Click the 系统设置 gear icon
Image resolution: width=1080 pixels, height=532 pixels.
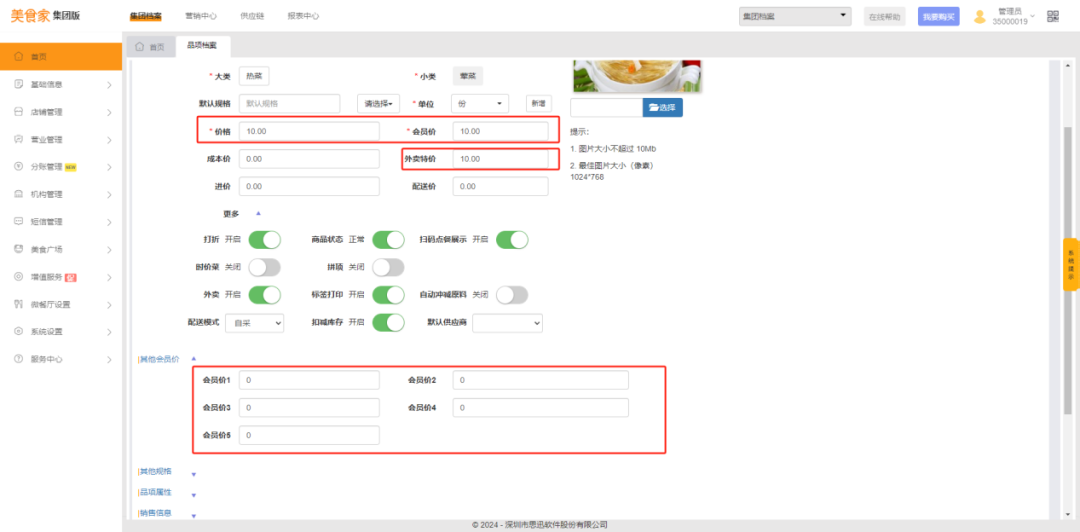point(19,331)
